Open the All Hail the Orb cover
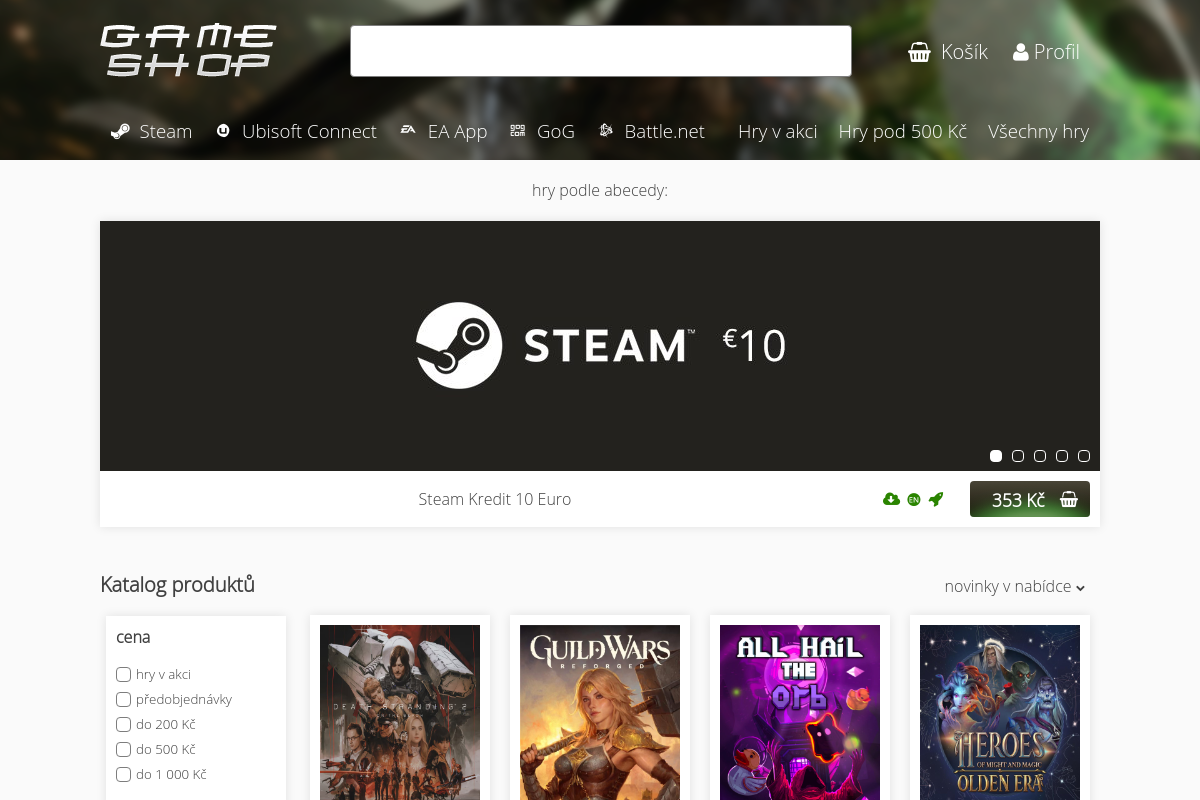1200x800 pixels. click(800, 712)
